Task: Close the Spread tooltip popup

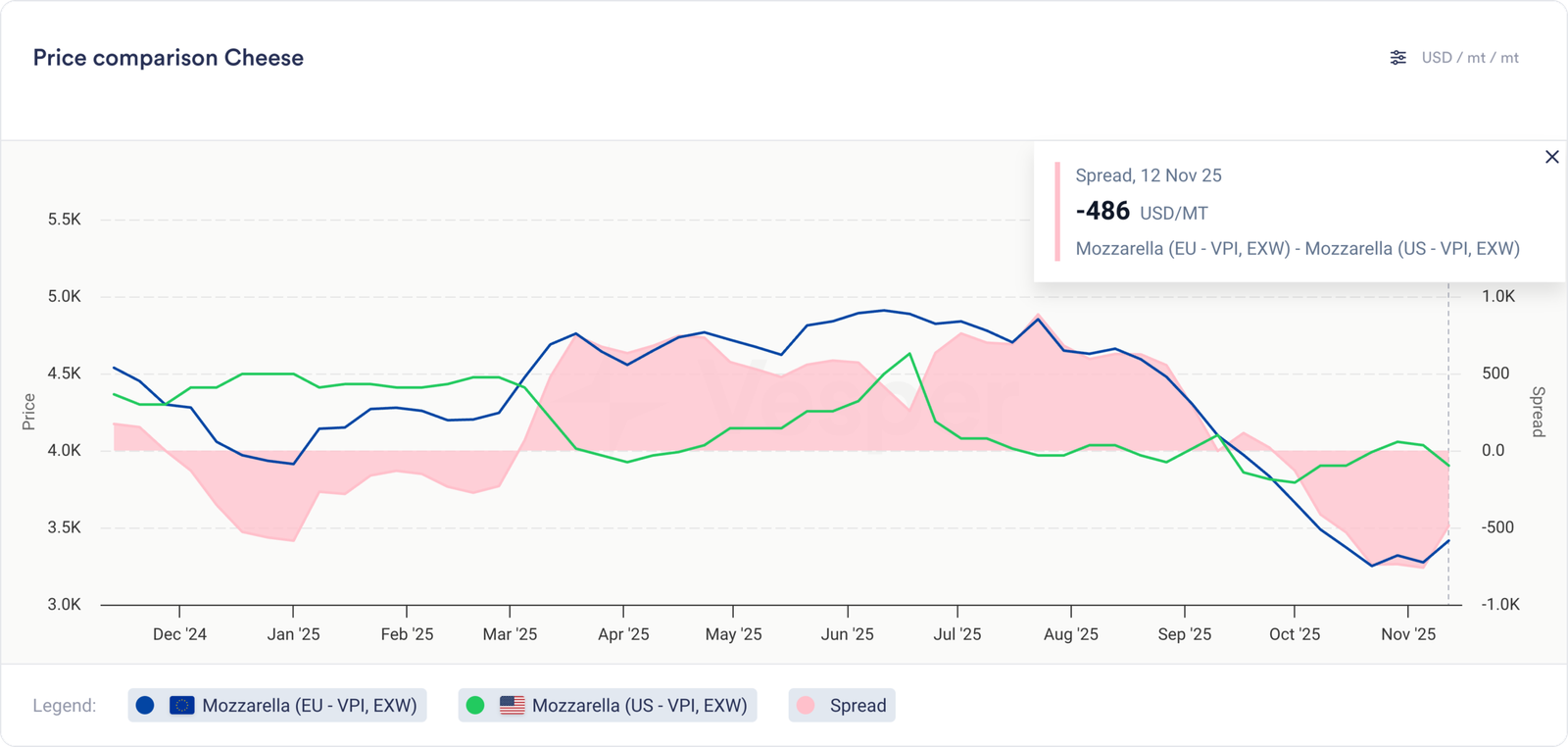Action: [x=1551, y=157]
